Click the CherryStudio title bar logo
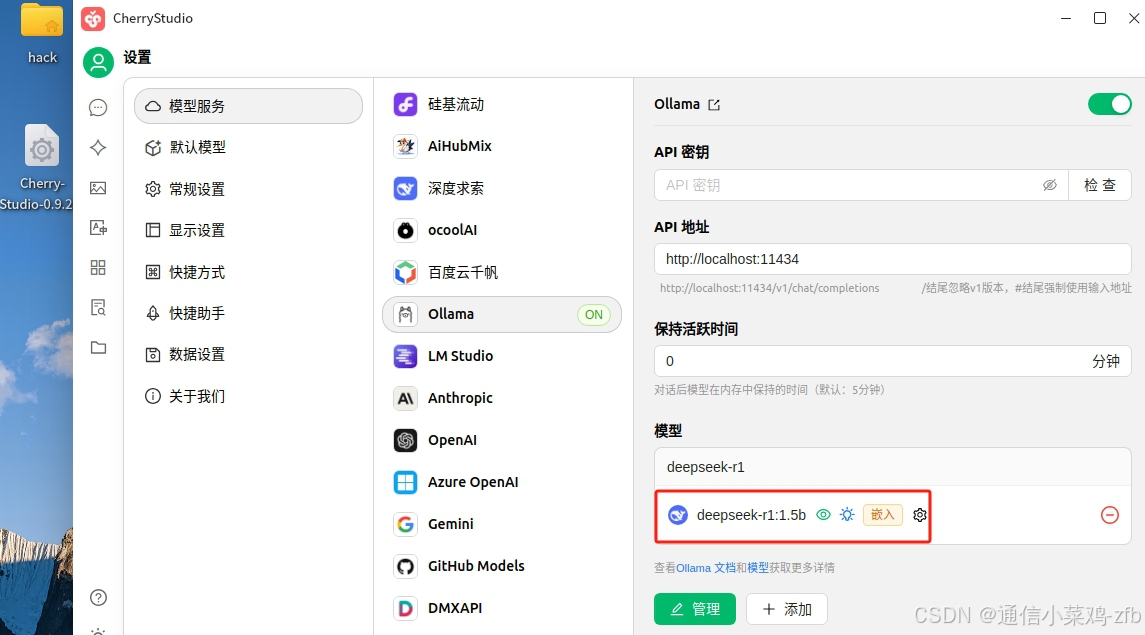Screen dimensions: 1145x635 click(x=93, y=18)
